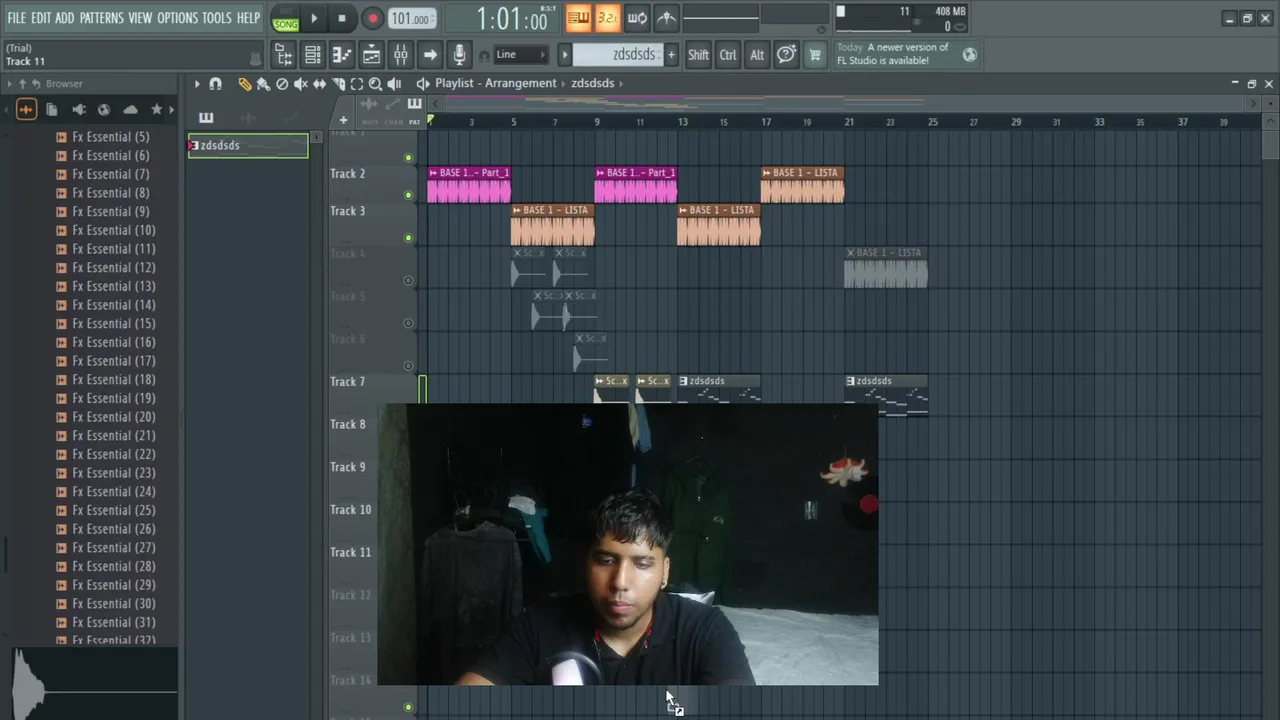Click the right-arrow icon beside the mixer button
1280x720 pixels.
[430, 55]
